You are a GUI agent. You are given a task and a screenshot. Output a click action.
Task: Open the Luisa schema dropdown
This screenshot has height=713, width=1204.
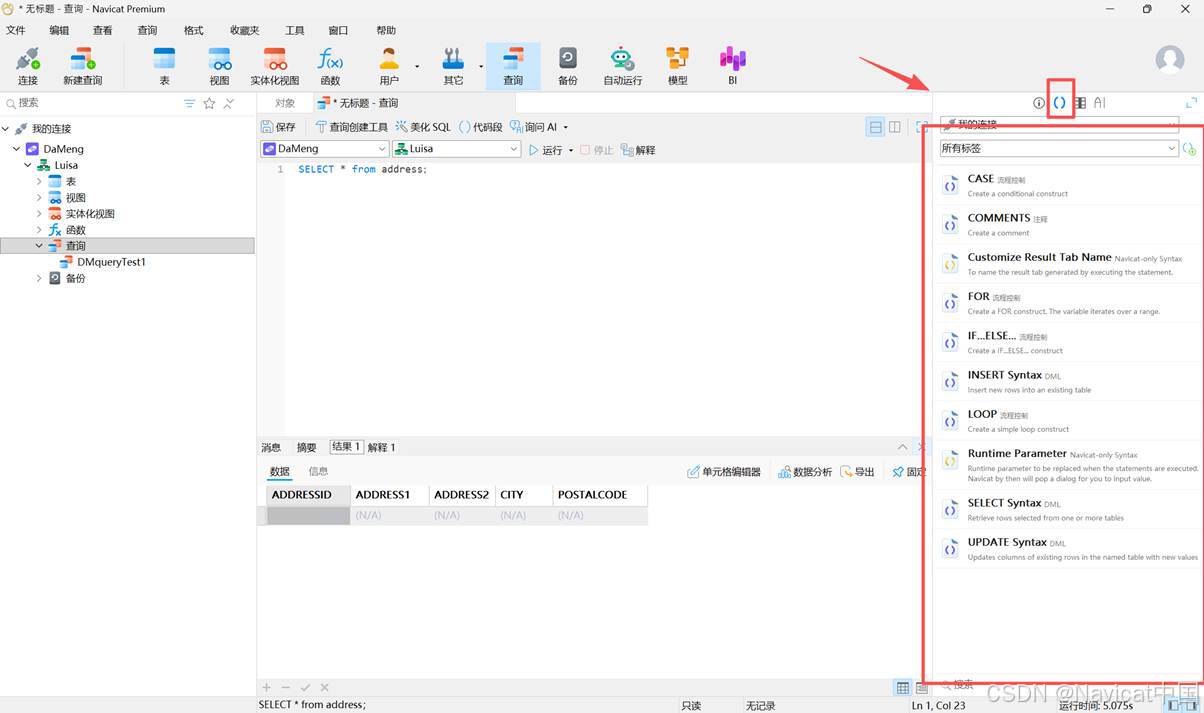click(457, 149)
